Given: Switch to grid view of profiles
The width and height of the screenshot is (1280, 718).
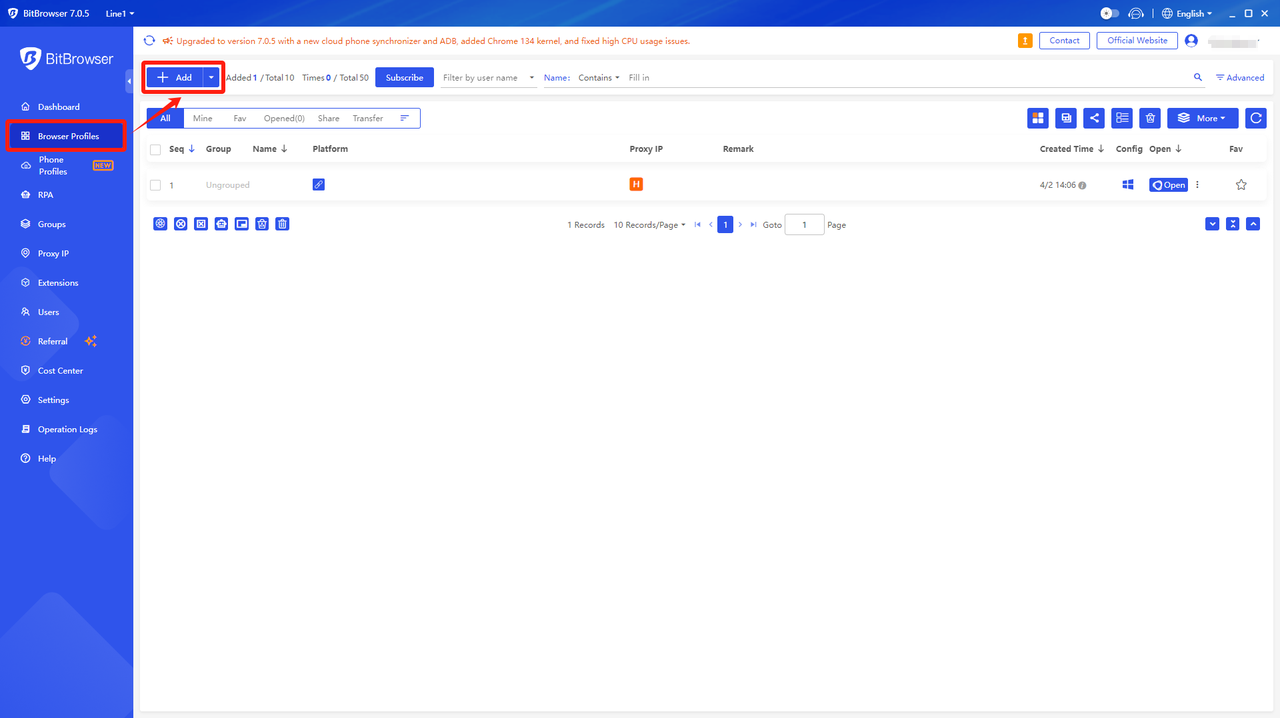Looking at the screenshot, I should (x=1037, y=117).
